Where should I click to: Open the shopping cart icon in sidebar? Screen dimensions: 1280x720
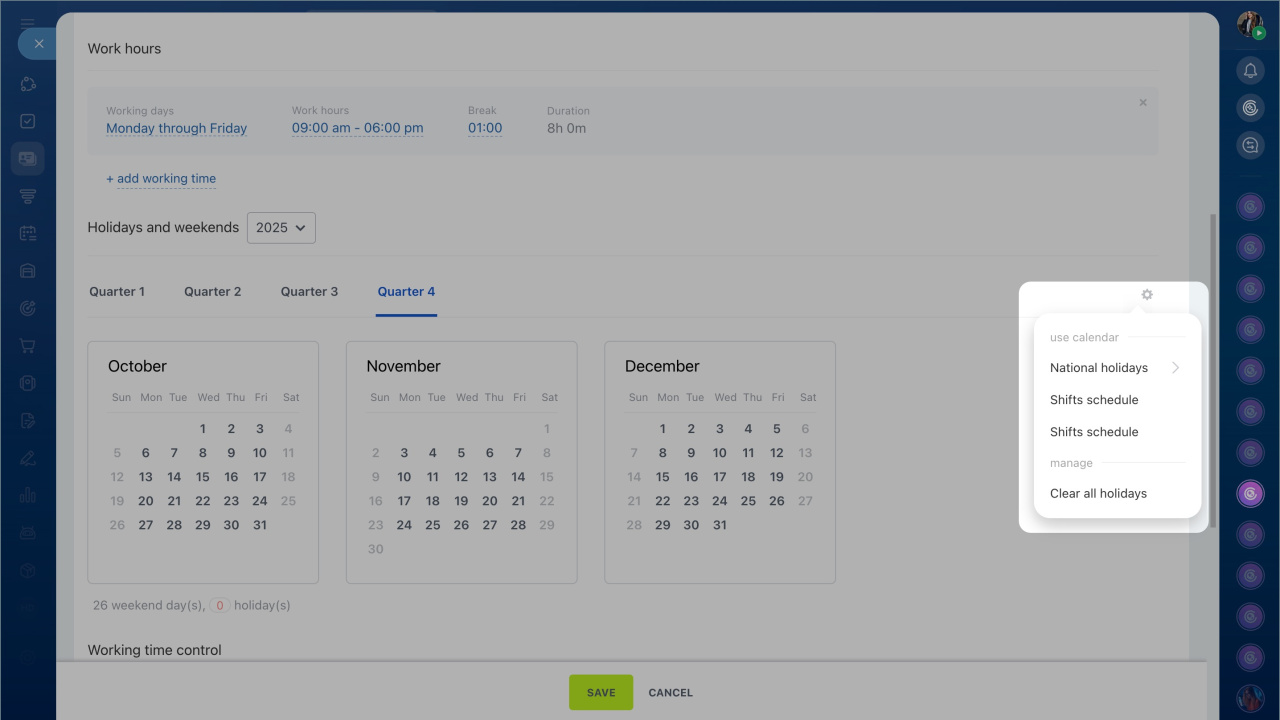28,346
